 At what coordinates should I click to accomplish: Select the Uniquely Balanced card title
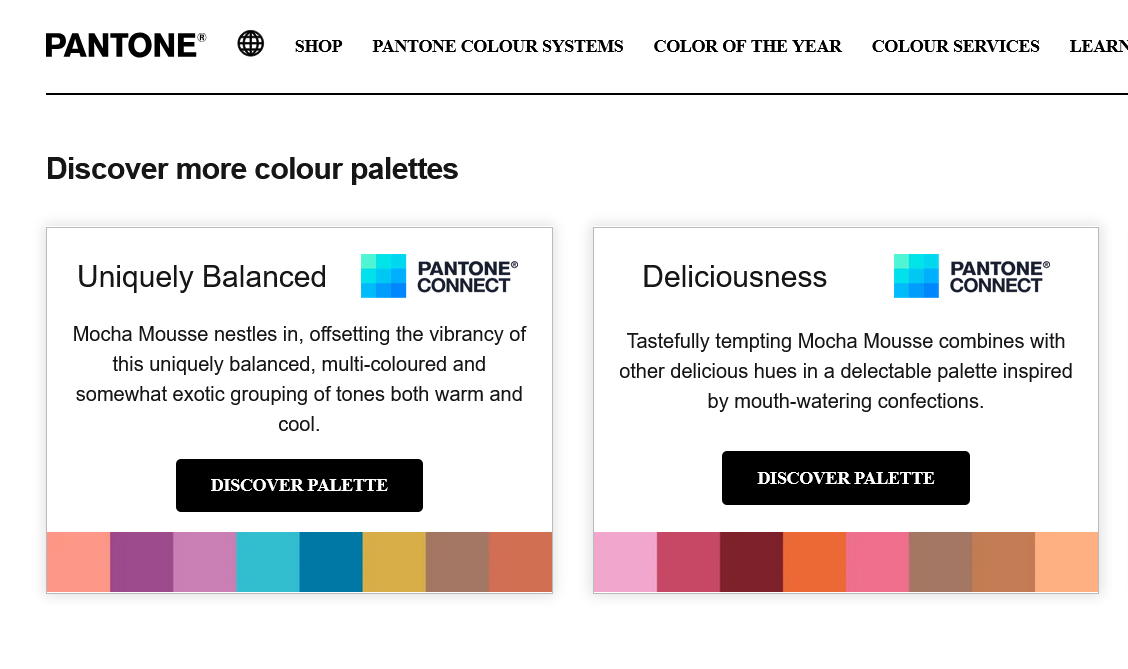coord(202,277)
